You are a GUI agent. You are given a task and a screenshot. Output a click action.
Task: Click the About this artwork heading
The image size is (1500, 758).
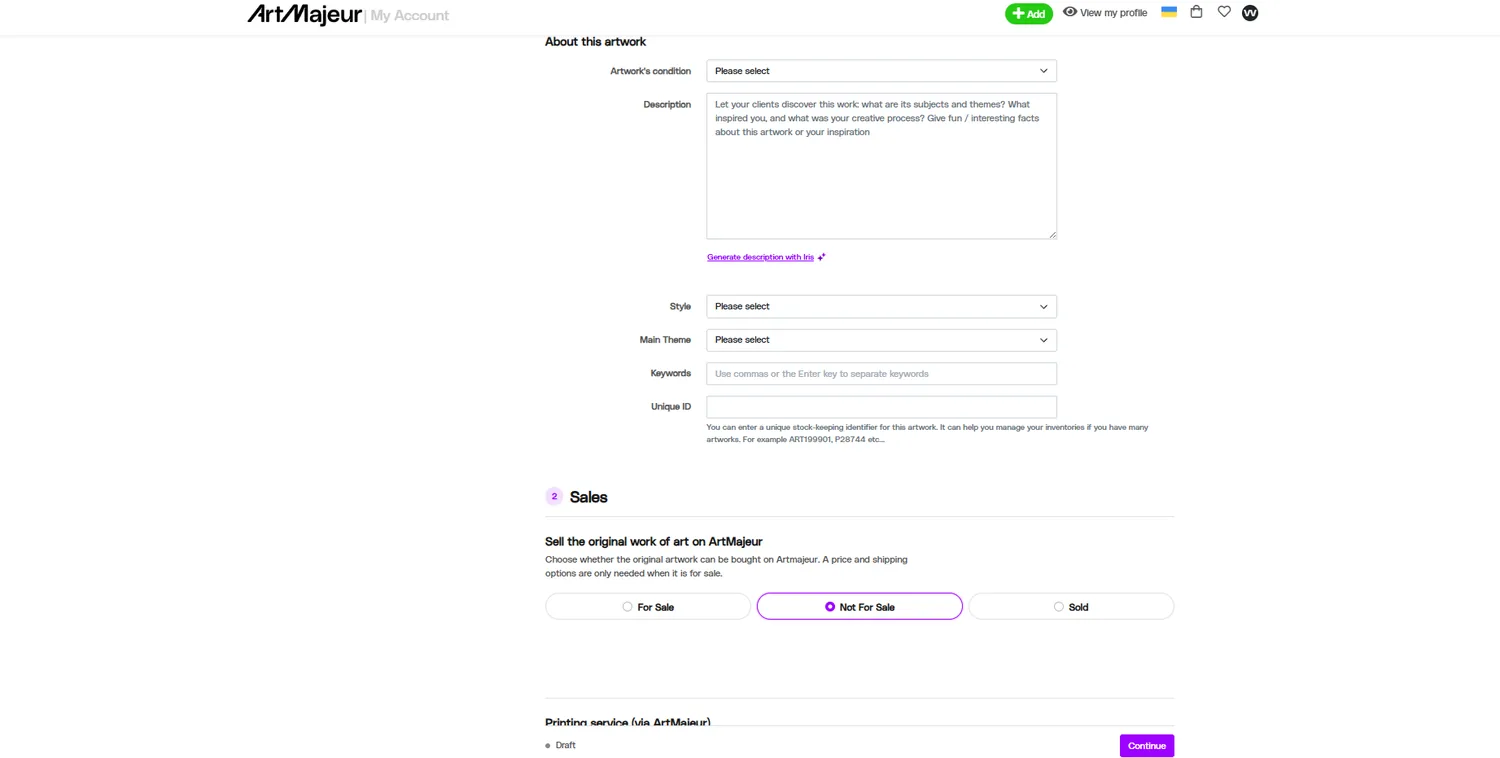click(595, 42)
